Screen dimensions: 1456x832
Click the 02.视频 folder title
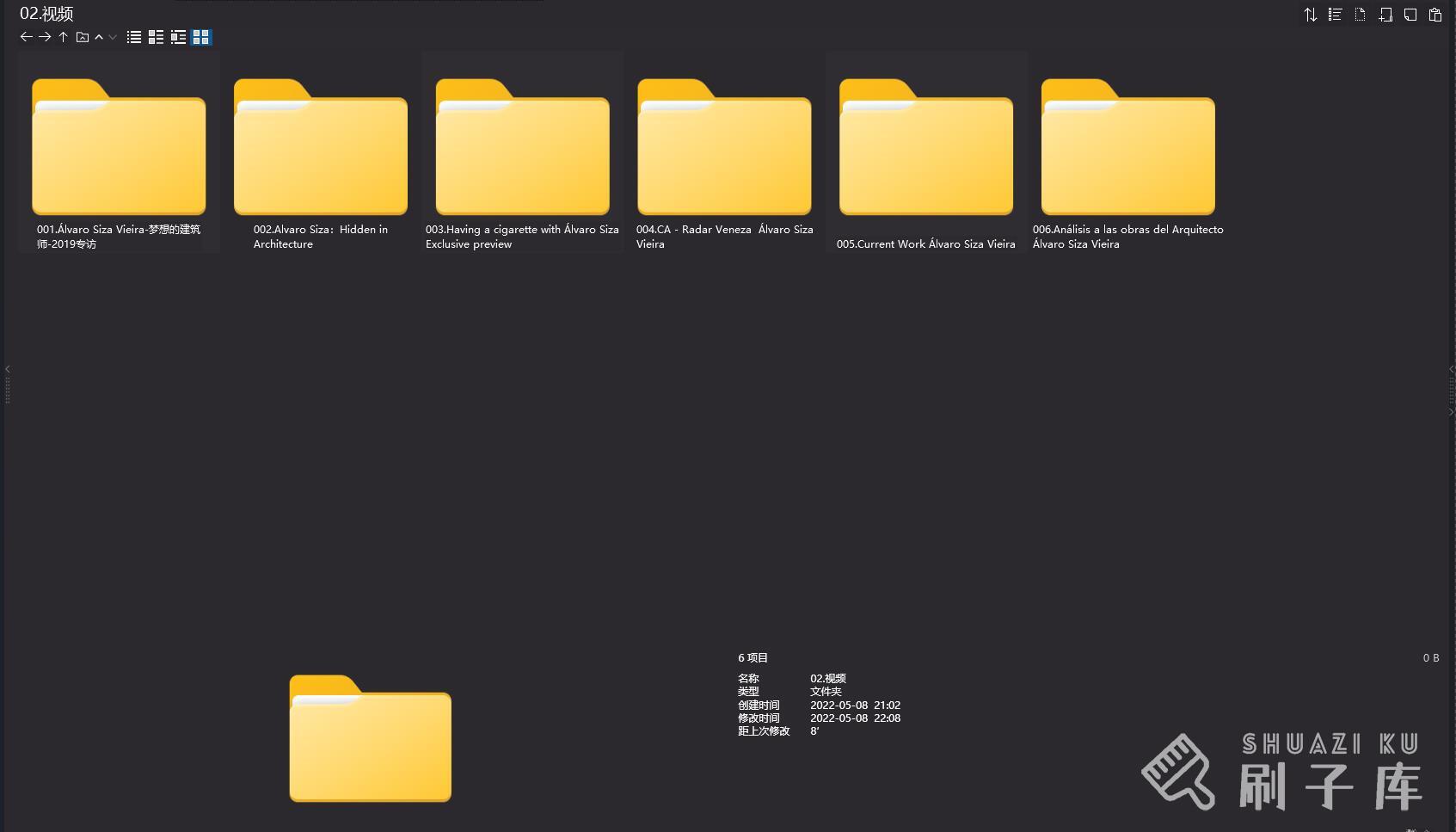(x=46, y=14)
